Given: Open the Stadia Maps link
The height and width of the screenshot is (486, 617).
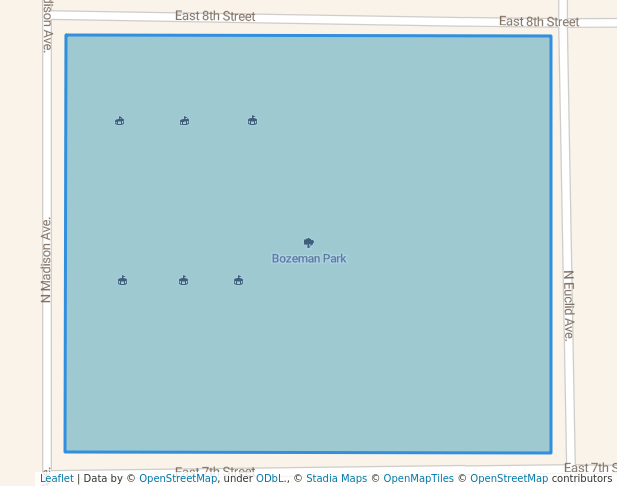Looking at the screenshot, I should [336, 478].
